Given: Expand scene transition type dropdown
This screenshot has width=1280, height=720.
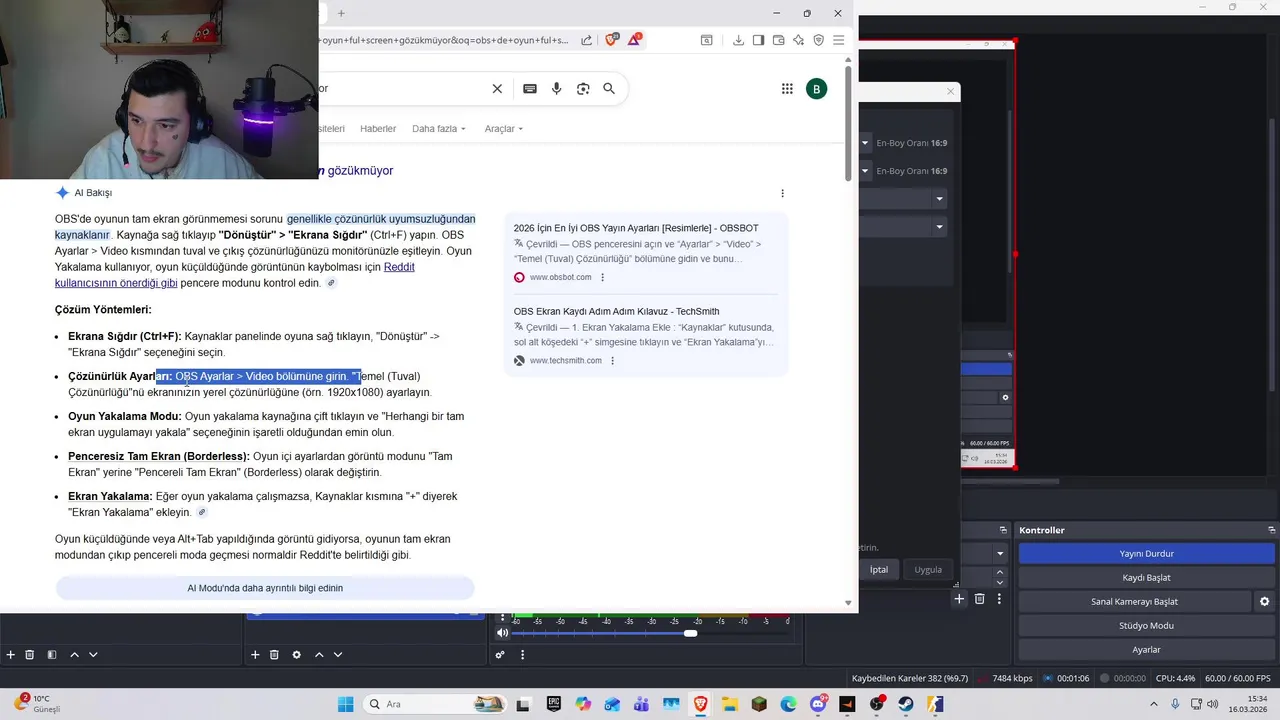Looking at the screenshot, I should [x=999, y=553].
